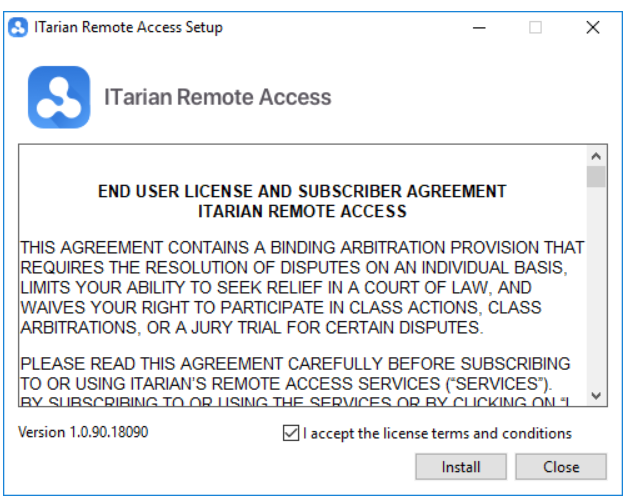Screen dimensions: 630x497
Task: Click the license scrollbar up arrow
Action: pyautogui.click(x=596, y=157)
